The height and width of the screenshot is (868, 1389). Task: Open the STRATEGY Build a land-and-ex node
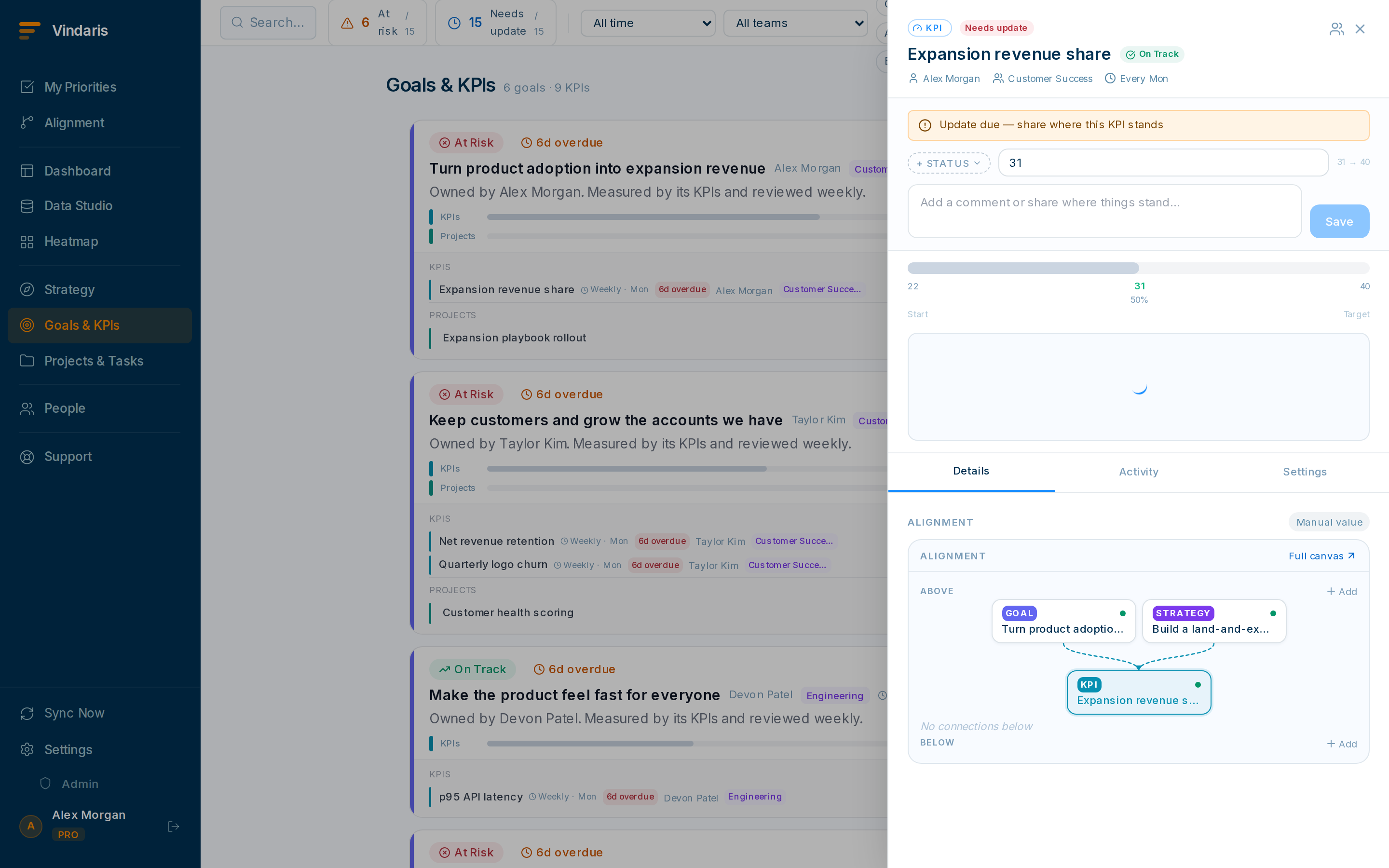[1214, 621]
